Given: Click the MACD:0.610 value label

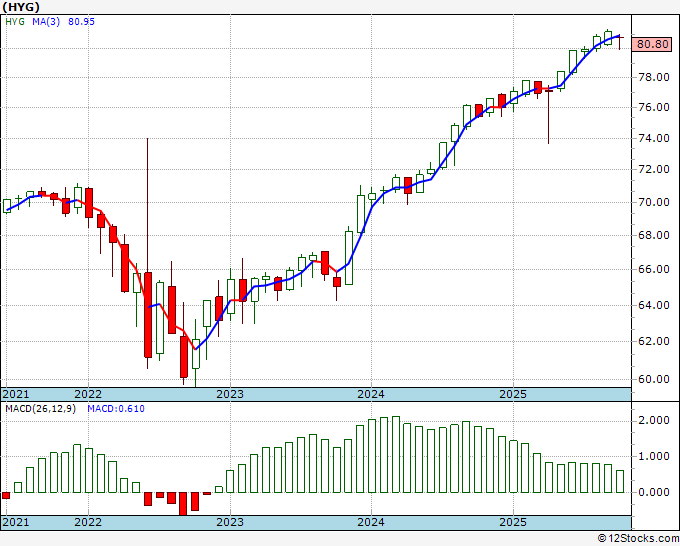Looking at the screenshot, I should 116,409.
